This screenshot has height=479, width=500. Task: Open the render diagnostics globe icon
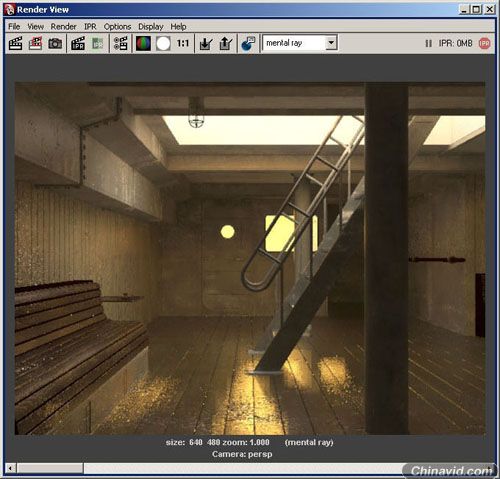248,43
